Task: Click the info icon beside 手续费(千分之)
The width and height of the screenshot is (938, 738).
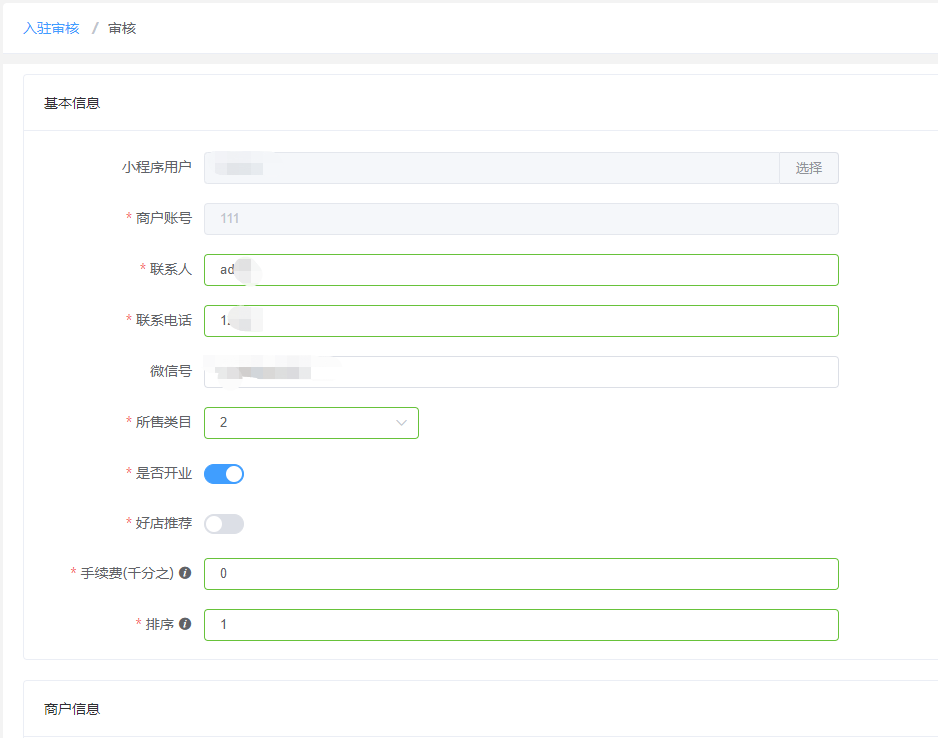Action: [x=185, y=573]
